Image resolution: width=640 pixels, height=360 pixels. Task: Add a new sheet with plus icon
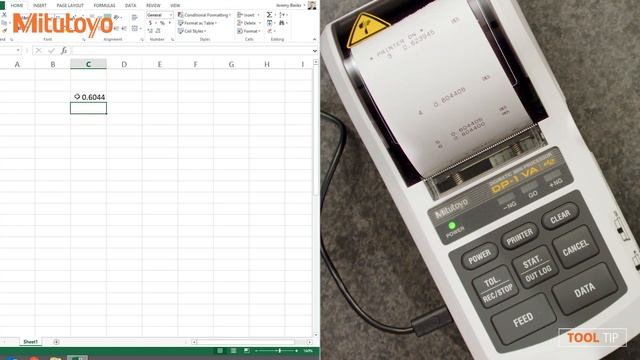pyautogui.click(x=56, y=342)
